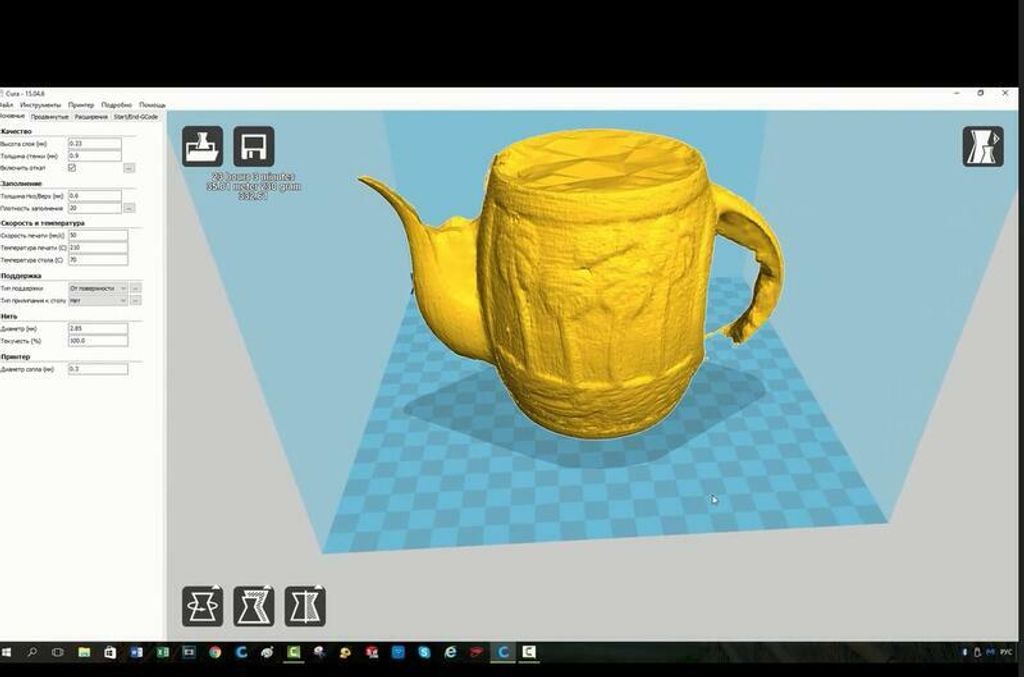The width and height of the screenshot is (1024, 677).
Task: Click the Диаметр (мм) filament input field
Action: [x=98, y=328]
